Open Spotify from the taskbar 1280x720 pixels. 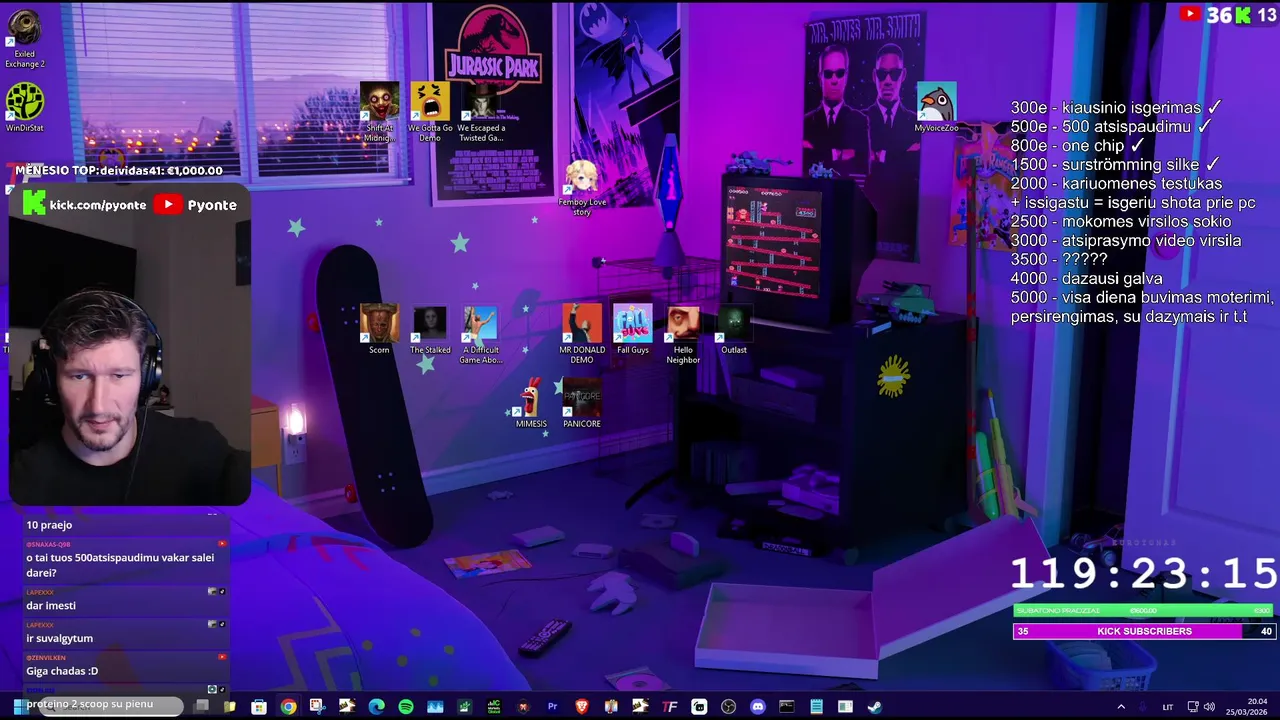click(405, 707)
